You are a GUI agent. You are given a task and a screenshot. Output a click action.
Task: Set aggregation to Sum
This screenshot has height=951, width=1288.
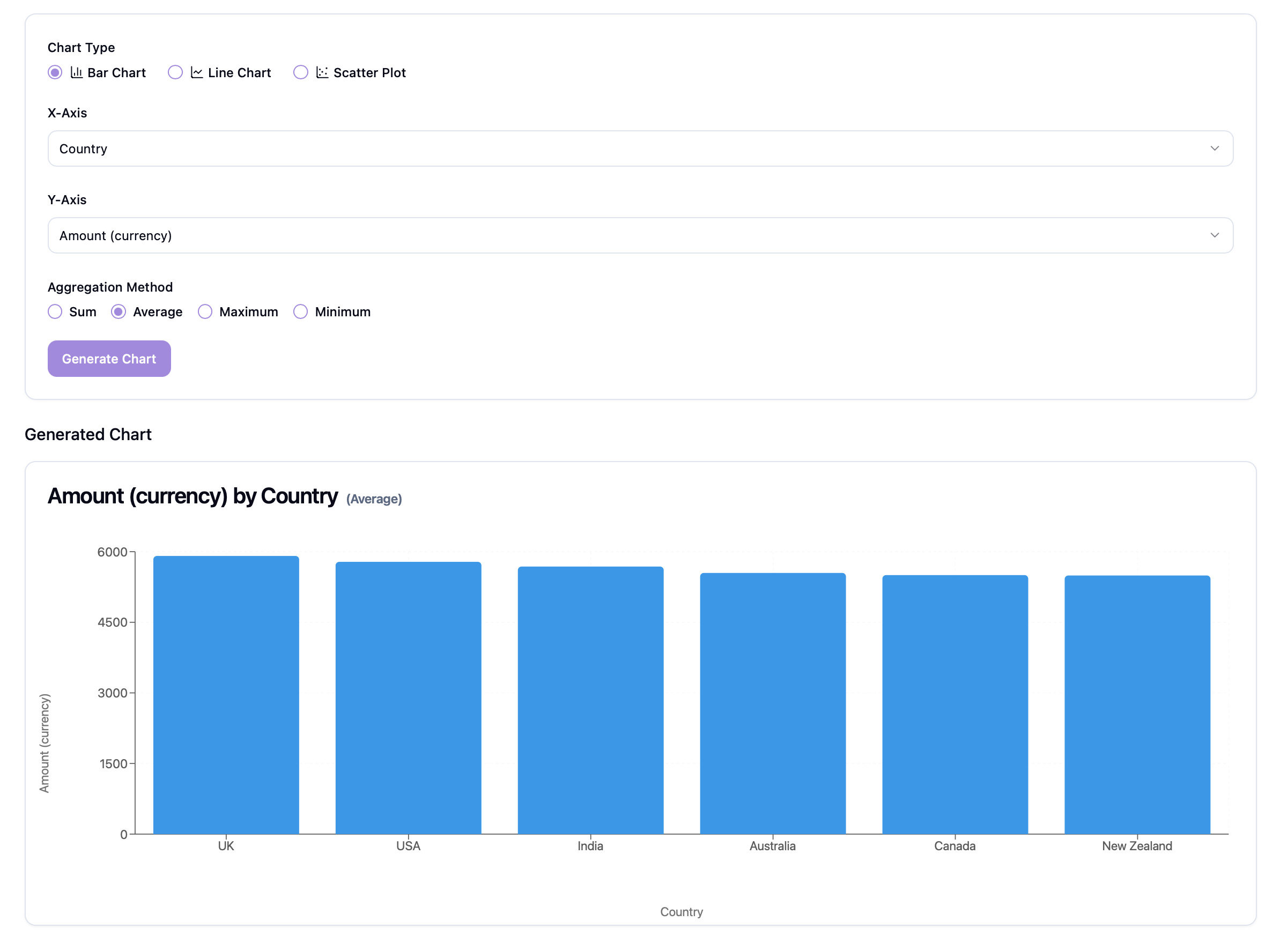pyautogui.click(x=55, y=312)
